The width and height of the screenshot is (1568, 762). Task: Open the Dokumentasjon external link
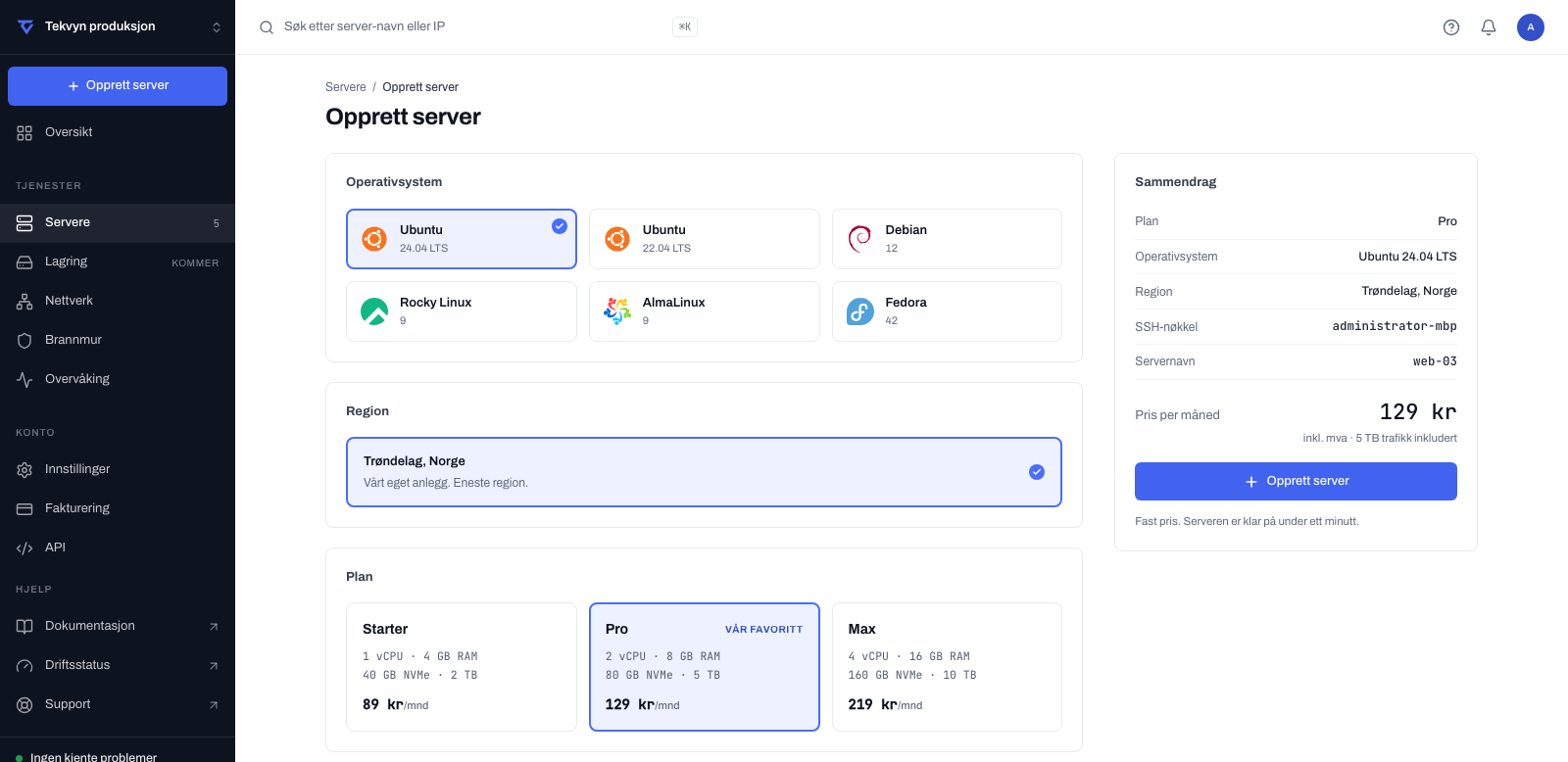[x=118, y=627]
